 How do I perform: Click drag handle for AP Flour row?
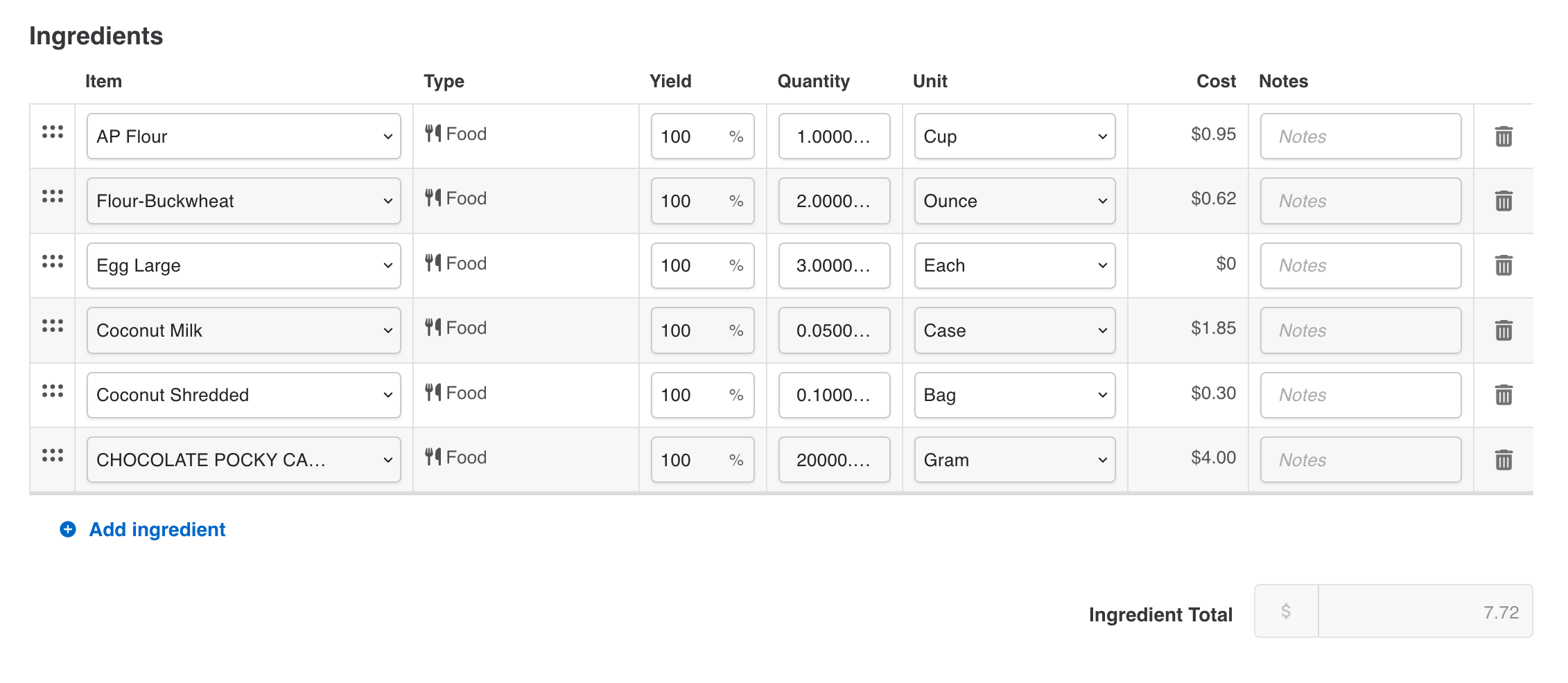click(53, 132)
